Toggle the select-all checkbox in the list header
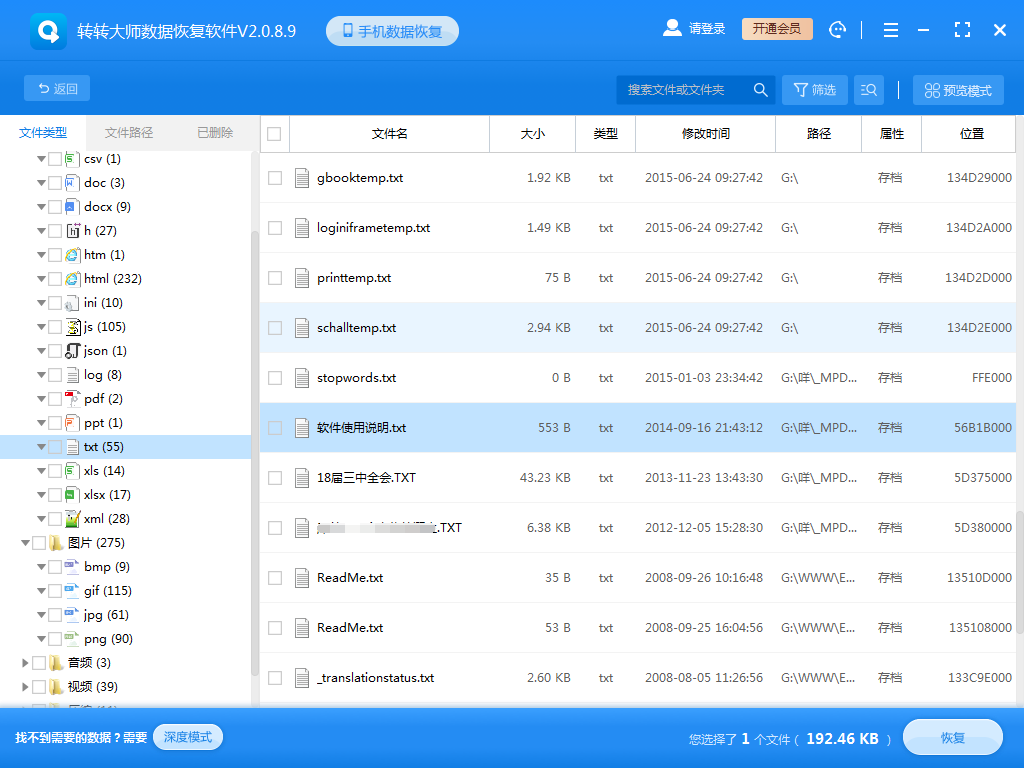This screenshot has width=1024, height=768. pos(274,133)
